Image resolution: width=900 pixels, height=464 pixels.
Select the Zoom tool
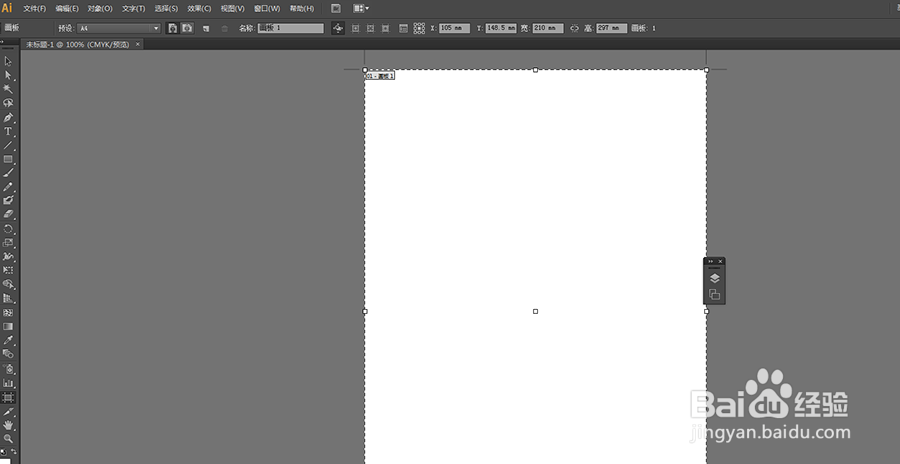point(8,439)
